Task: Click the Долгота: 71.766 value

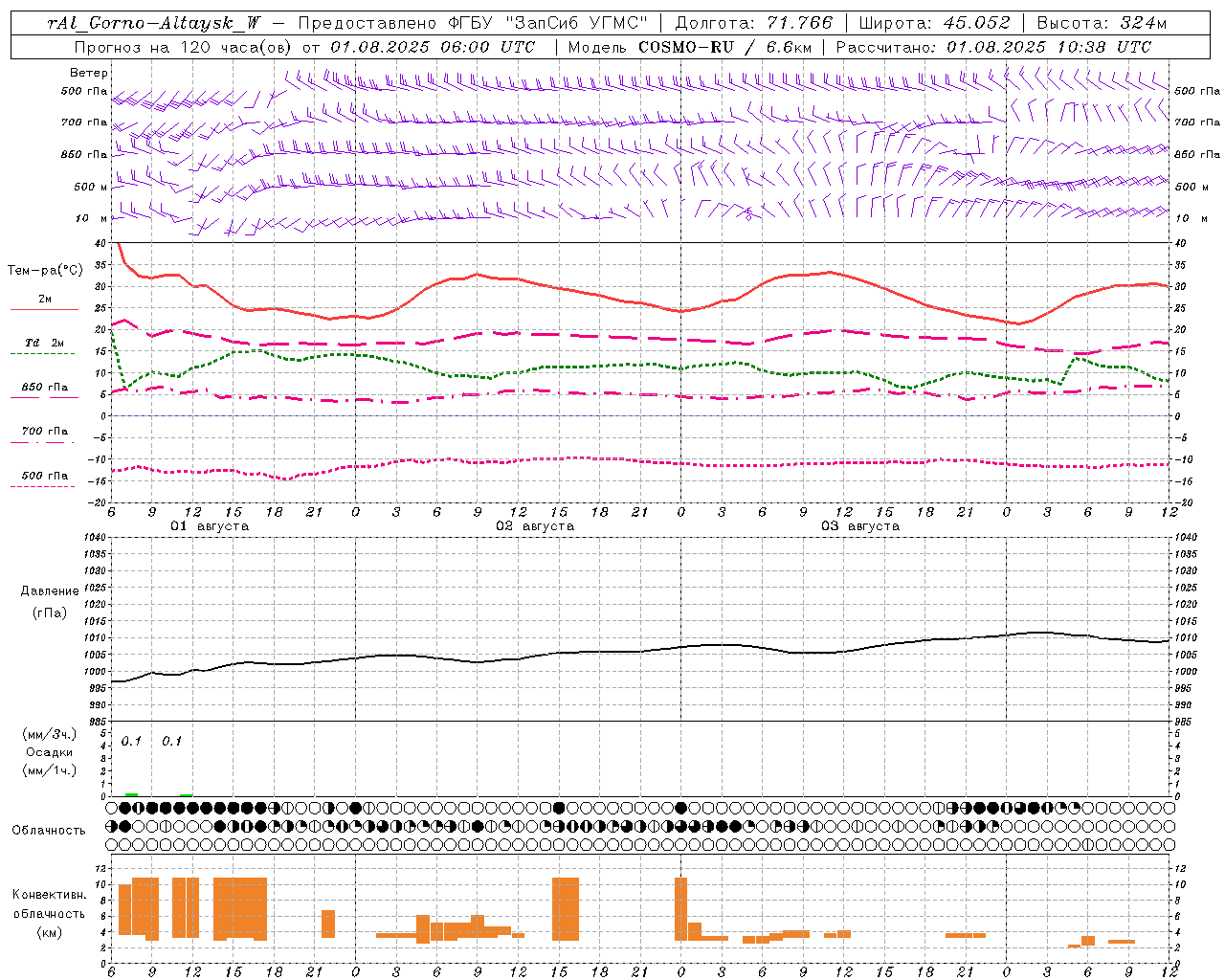Action: click(x=754, y=23)
